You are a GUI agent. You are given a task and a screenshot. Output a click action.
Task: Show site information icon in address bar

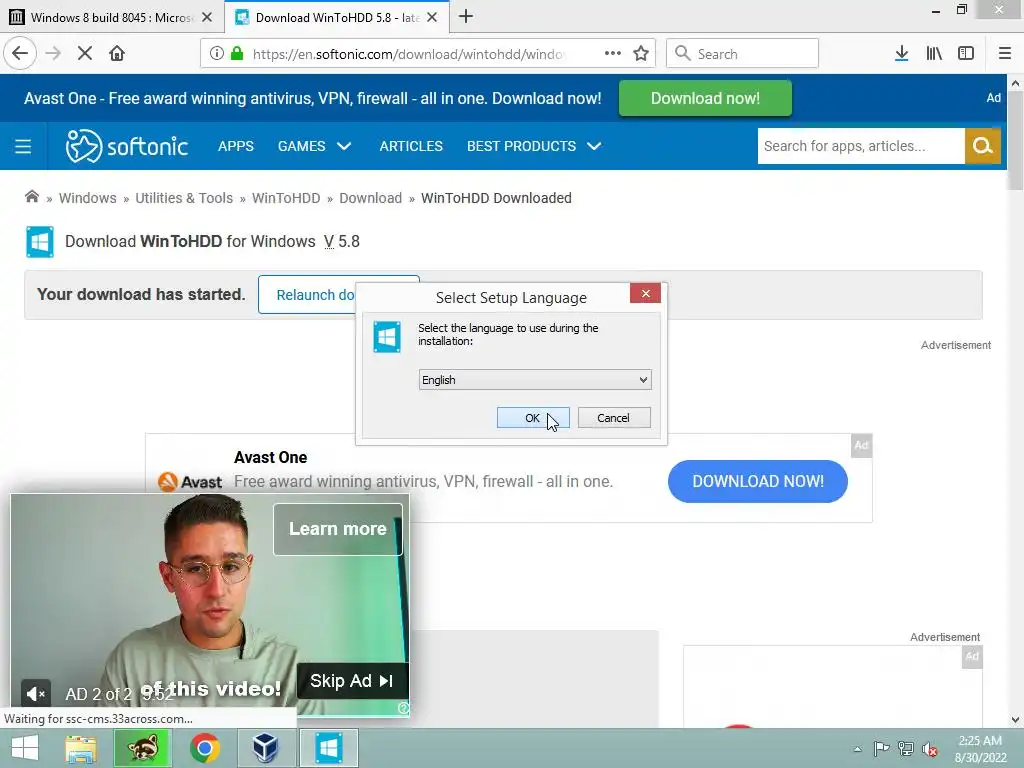click(x=217, y=54)
